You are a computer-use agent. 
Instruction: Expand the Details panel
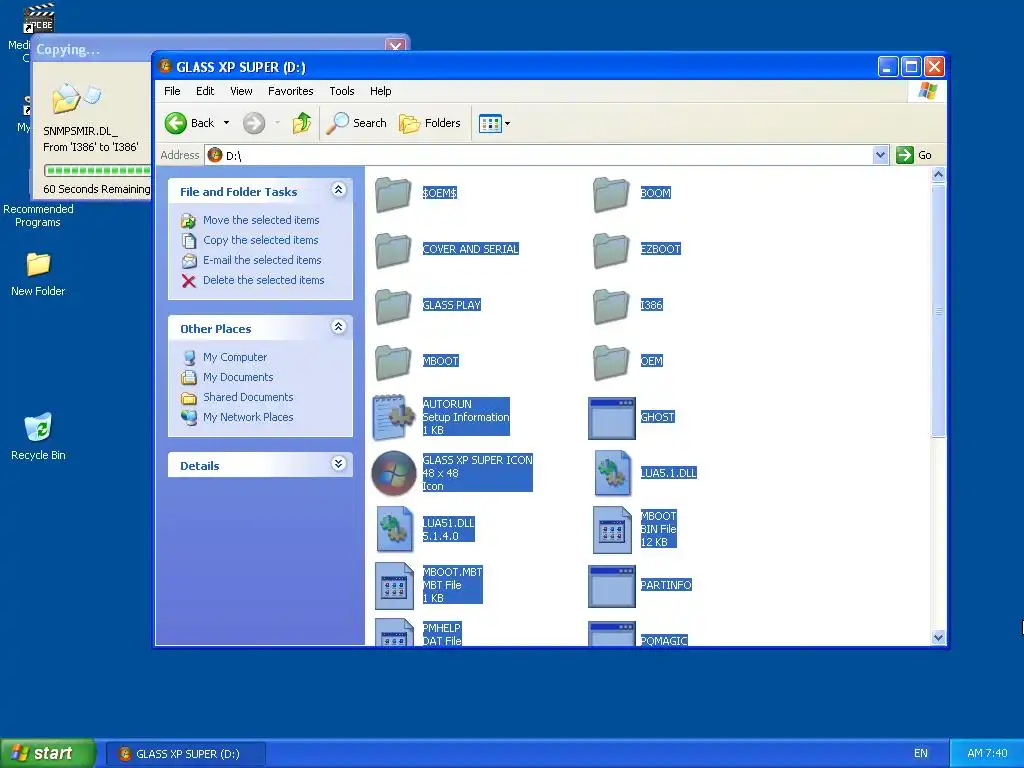click(338, 464)
